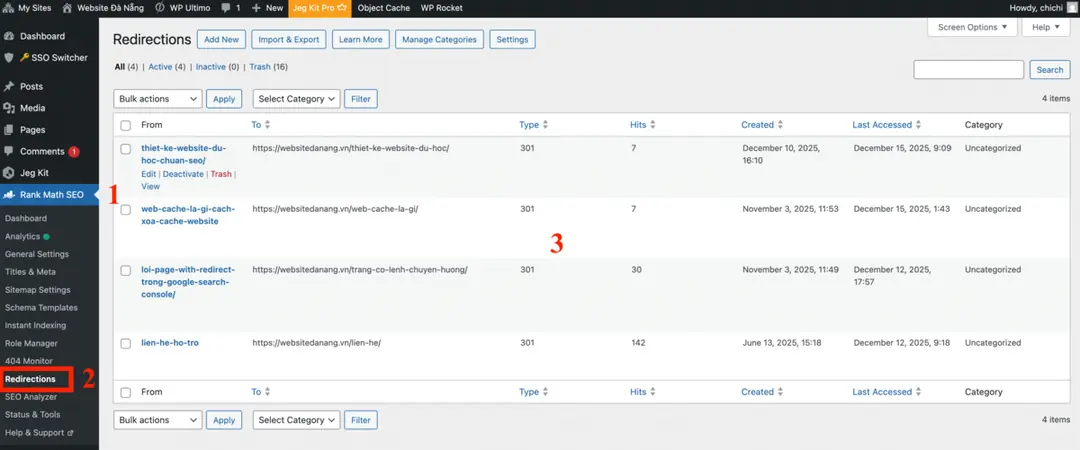Screen dimensions: 1080x450
Task: Open Titles & Meta submenu item
Action: (x=30, y=272)
